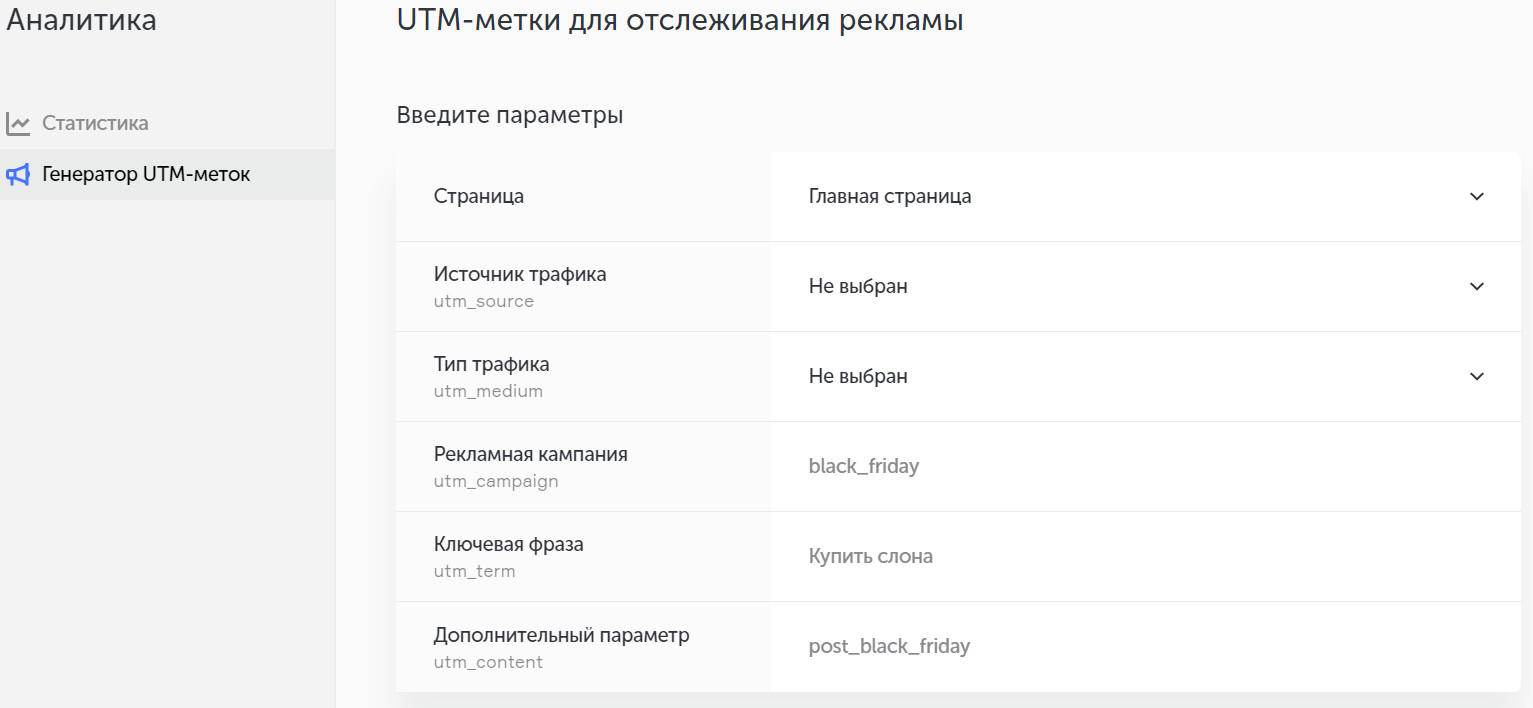Click Не выбран in the utm_source row

858,287
